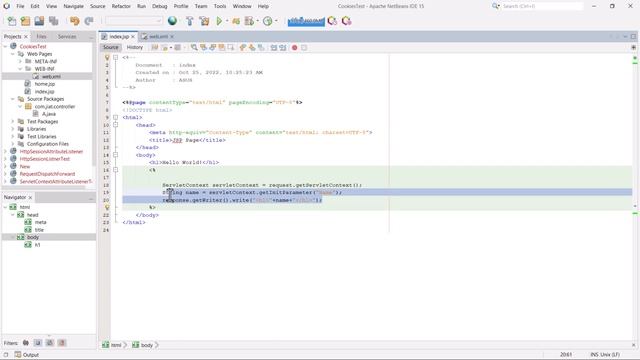Select A.java in Projects tree
Screen dimensions: 640x360
(49, 114)
